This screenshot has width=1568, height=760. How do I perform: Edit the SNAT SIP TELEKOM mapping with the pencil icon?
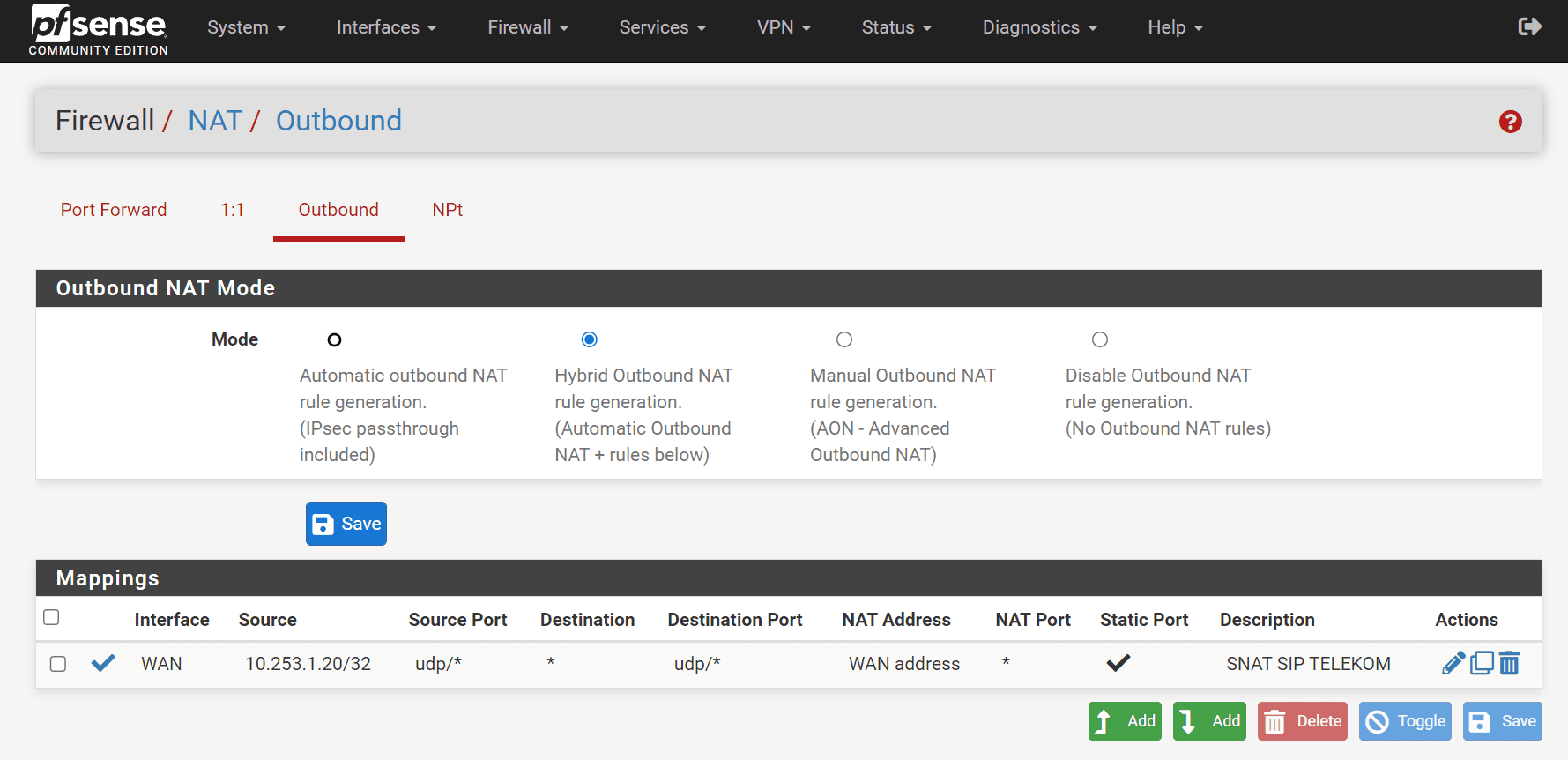1453,663
